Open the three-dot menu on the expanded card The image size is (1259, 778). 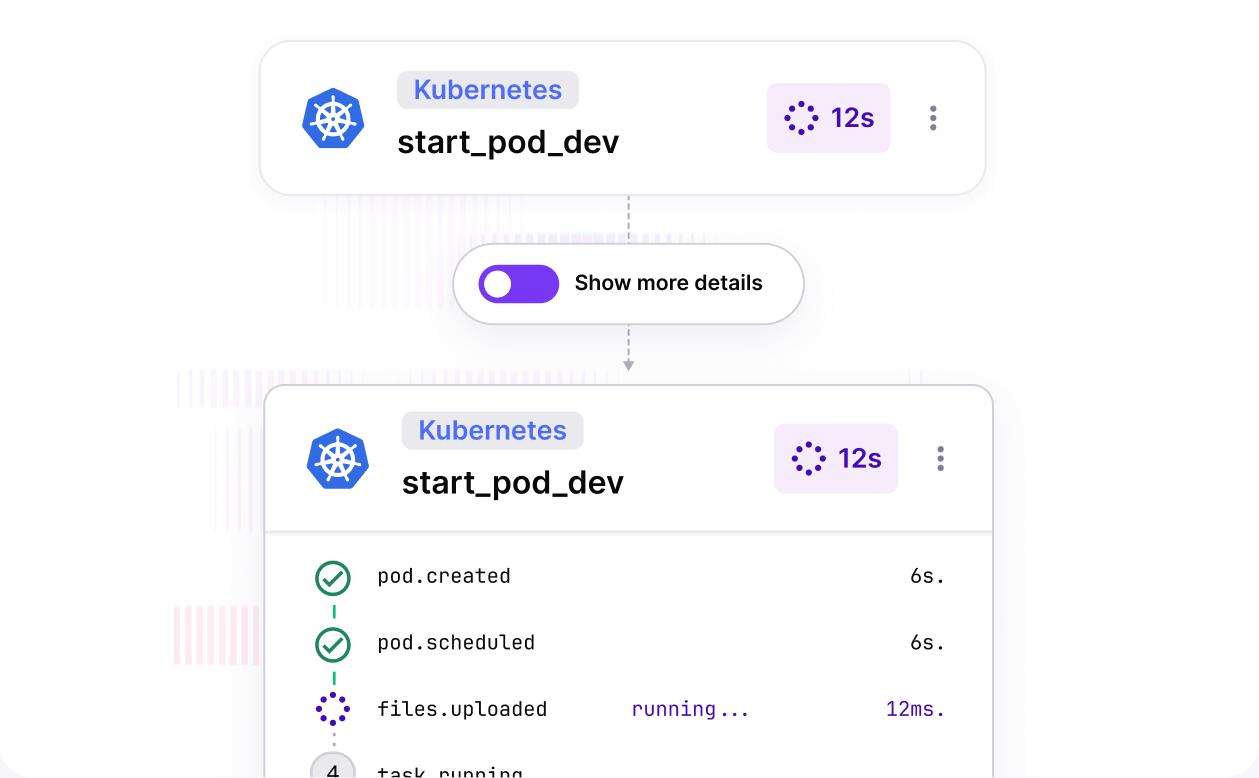(x=940, y=458)
